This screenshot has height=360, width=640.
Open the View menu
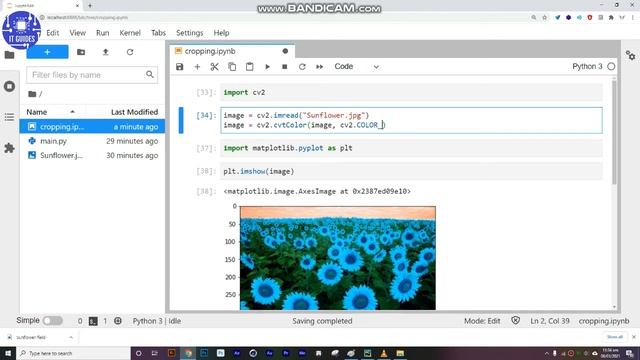77,33
